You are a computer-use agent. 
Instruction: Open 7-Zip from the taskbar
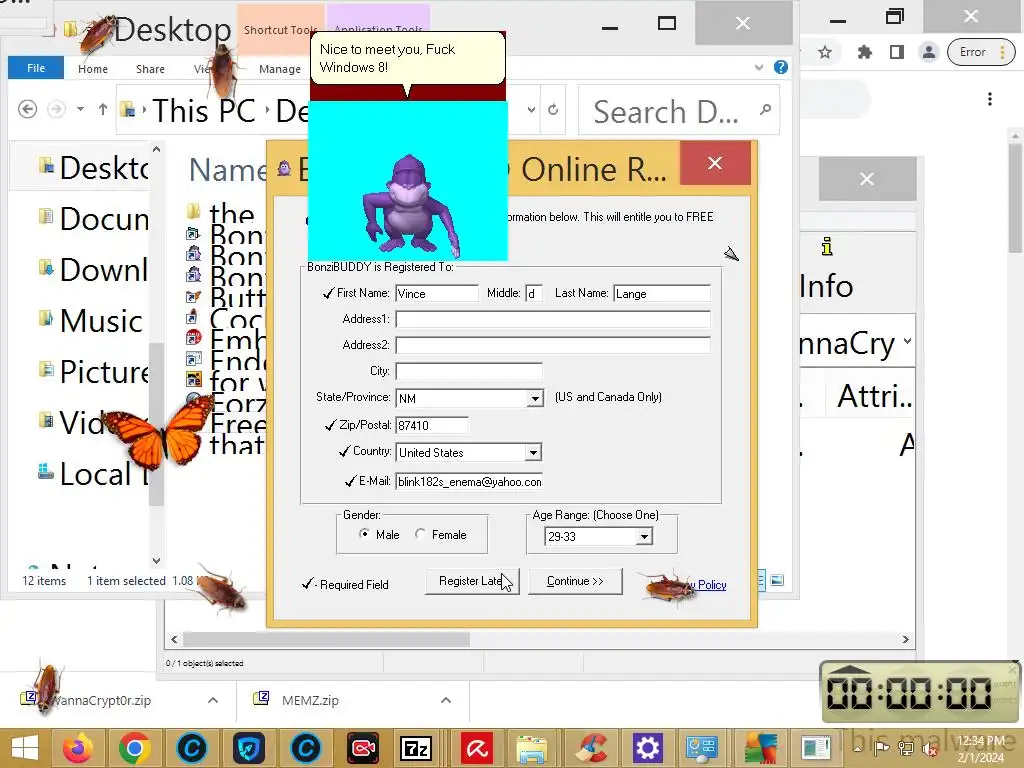[x=418, y=748]
